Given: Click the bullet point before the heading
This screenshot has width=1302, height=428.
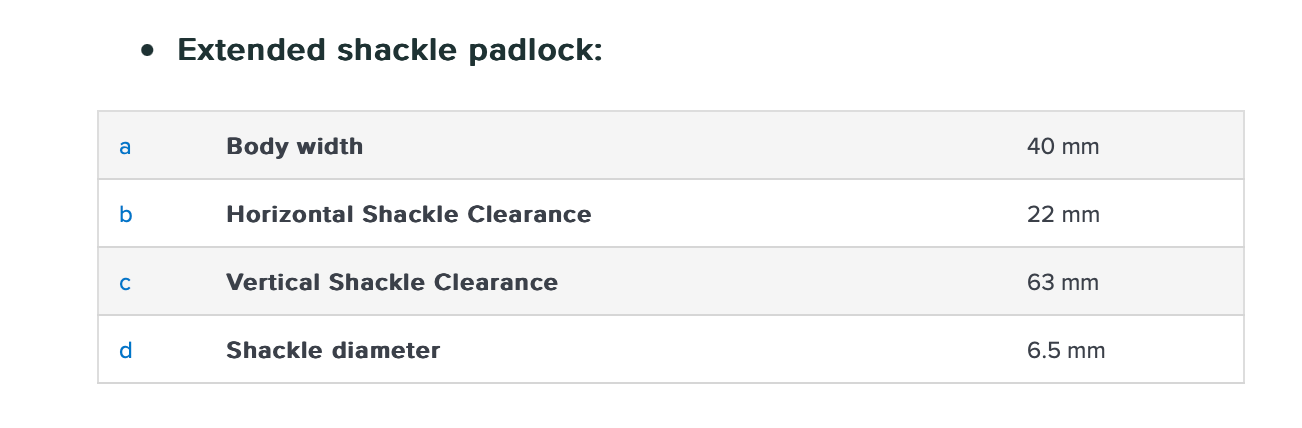Looking at the screenshot, I should (148, 51).
